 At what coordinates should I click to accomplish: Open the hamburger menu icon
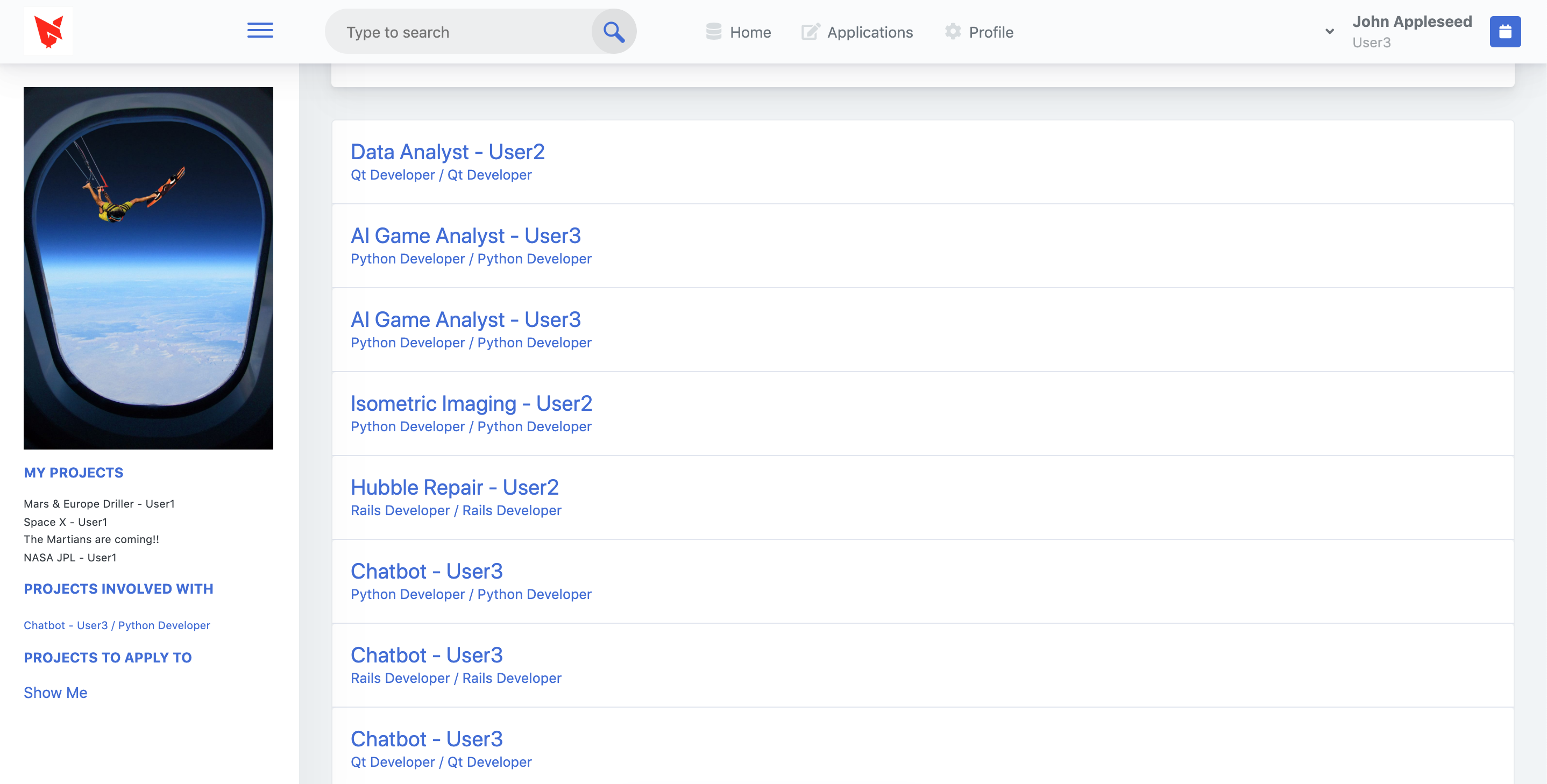point(260,31)
